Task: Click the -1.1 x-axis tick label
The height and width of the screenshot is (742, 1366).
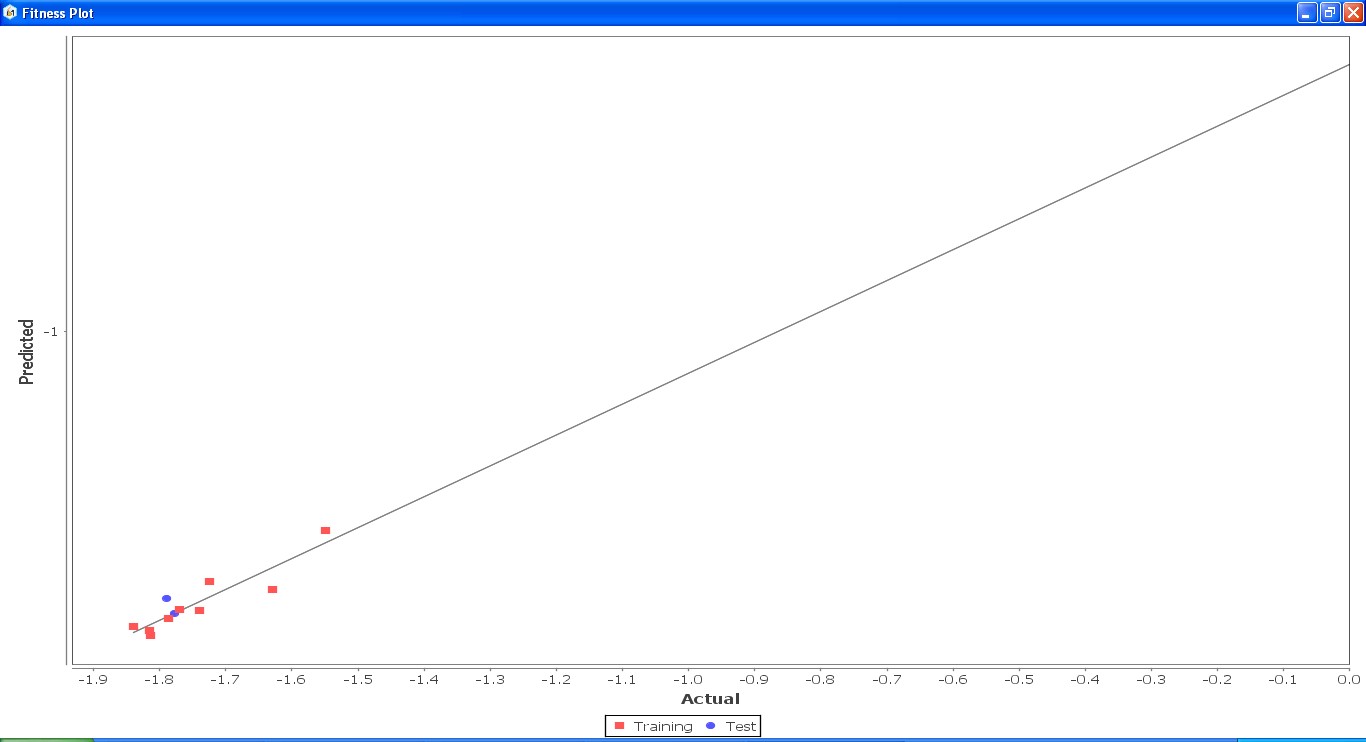Action: pos(621,680)
